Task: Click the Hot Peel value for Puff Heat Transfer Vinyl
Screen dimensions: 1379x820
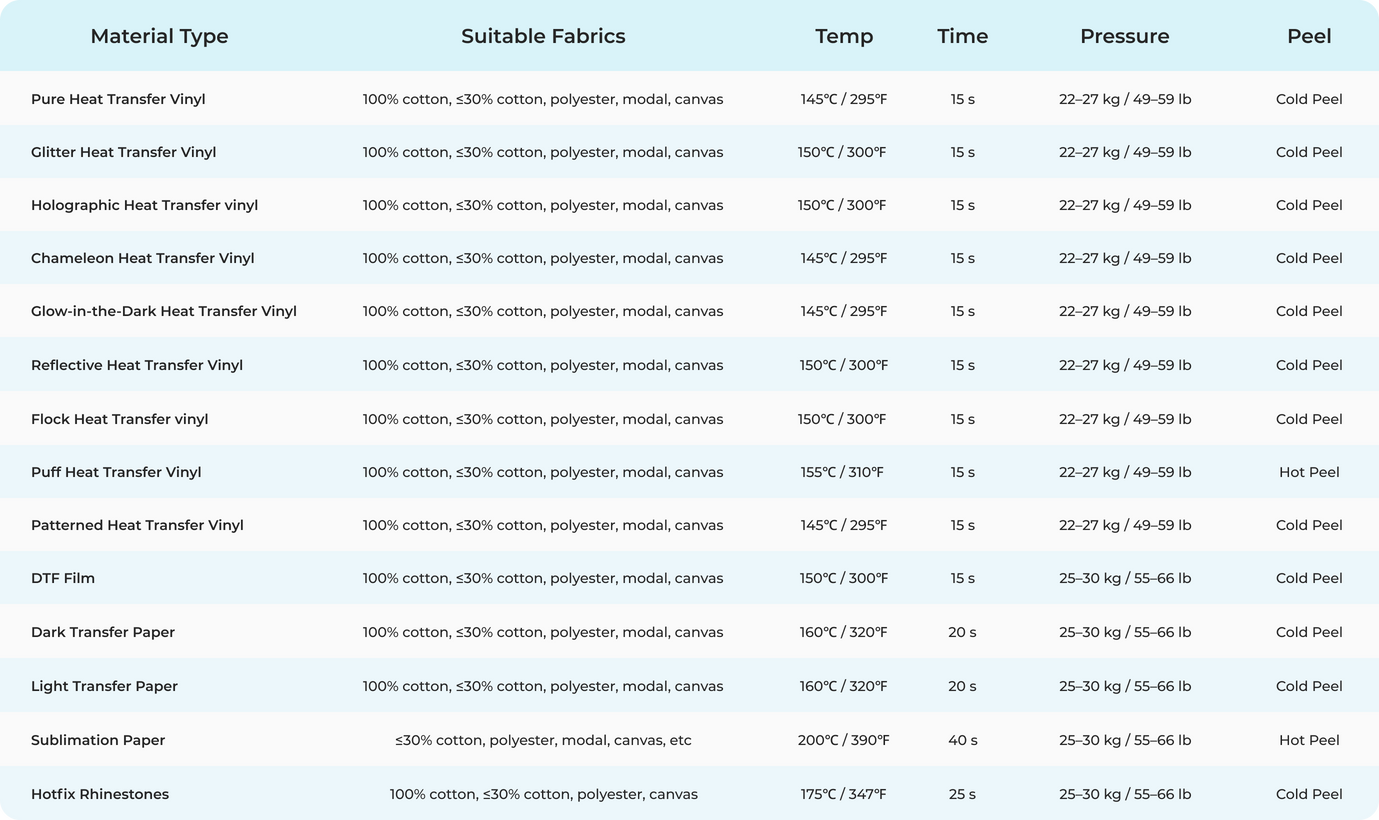Action: 1308,471
